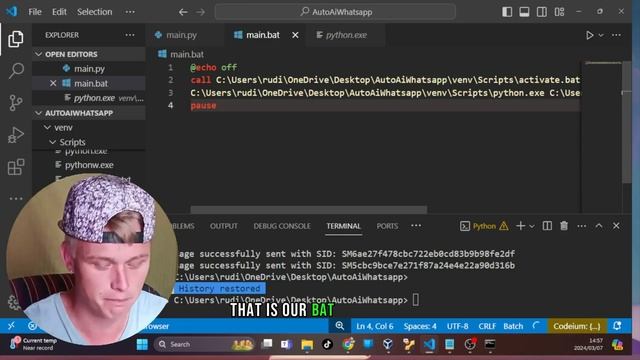Click the AutoAiWhatsapp command center search
The image size is (640, 360).
(x=335, y=12)
